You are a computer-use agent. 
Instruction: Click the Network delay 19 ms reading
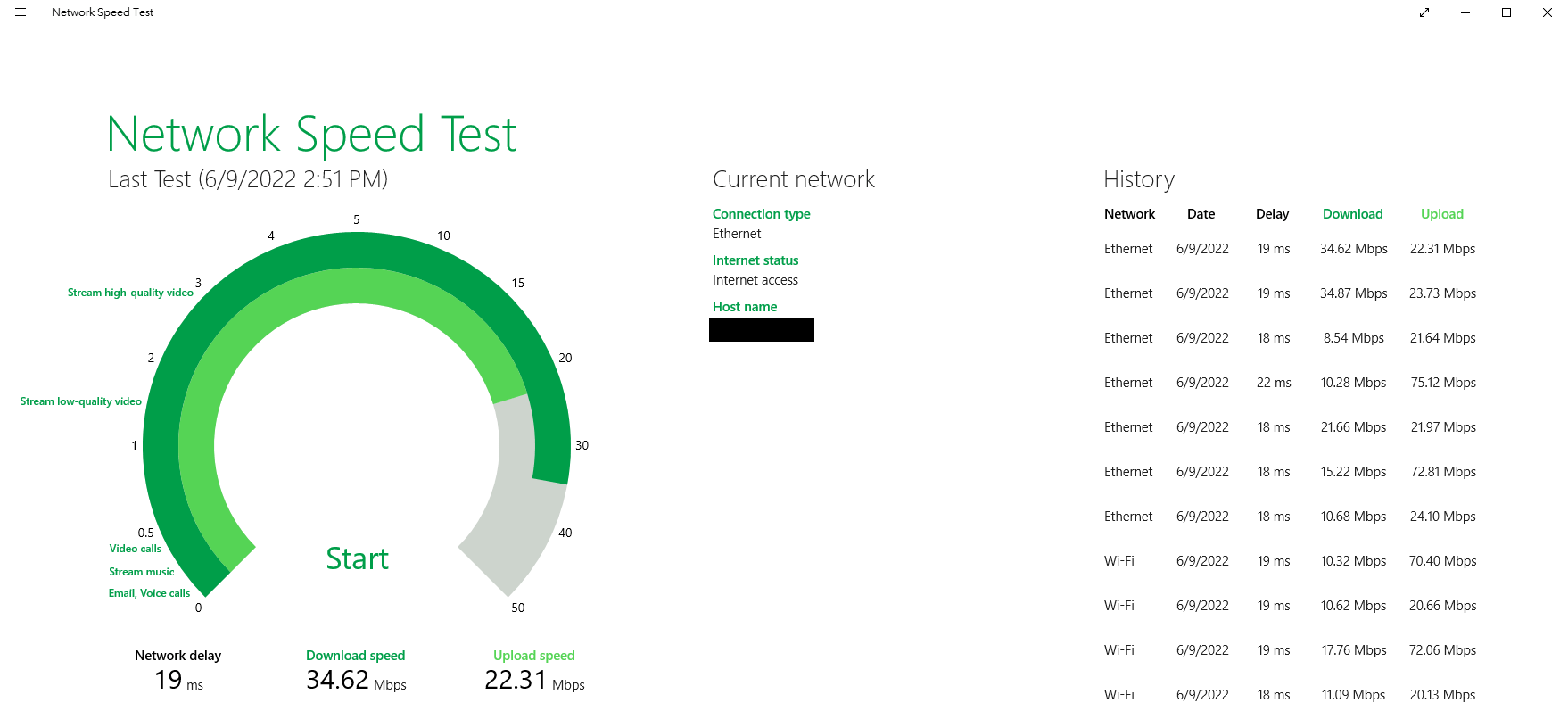(x=177, y=680)
